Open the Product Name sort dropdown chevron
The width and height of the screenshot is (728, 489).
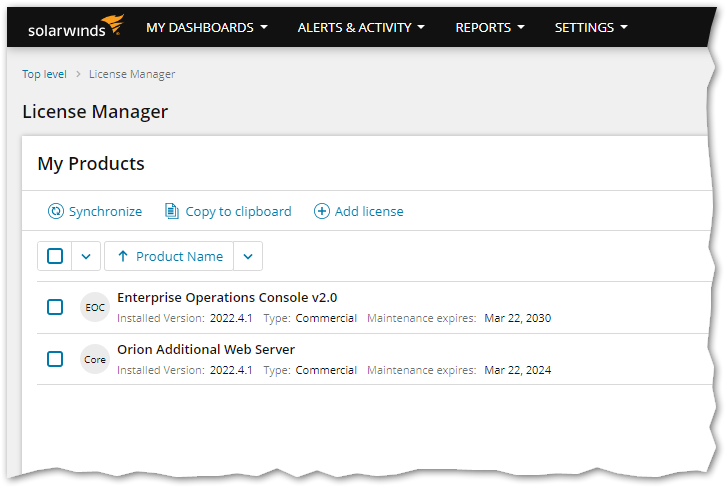pos(248,256)
